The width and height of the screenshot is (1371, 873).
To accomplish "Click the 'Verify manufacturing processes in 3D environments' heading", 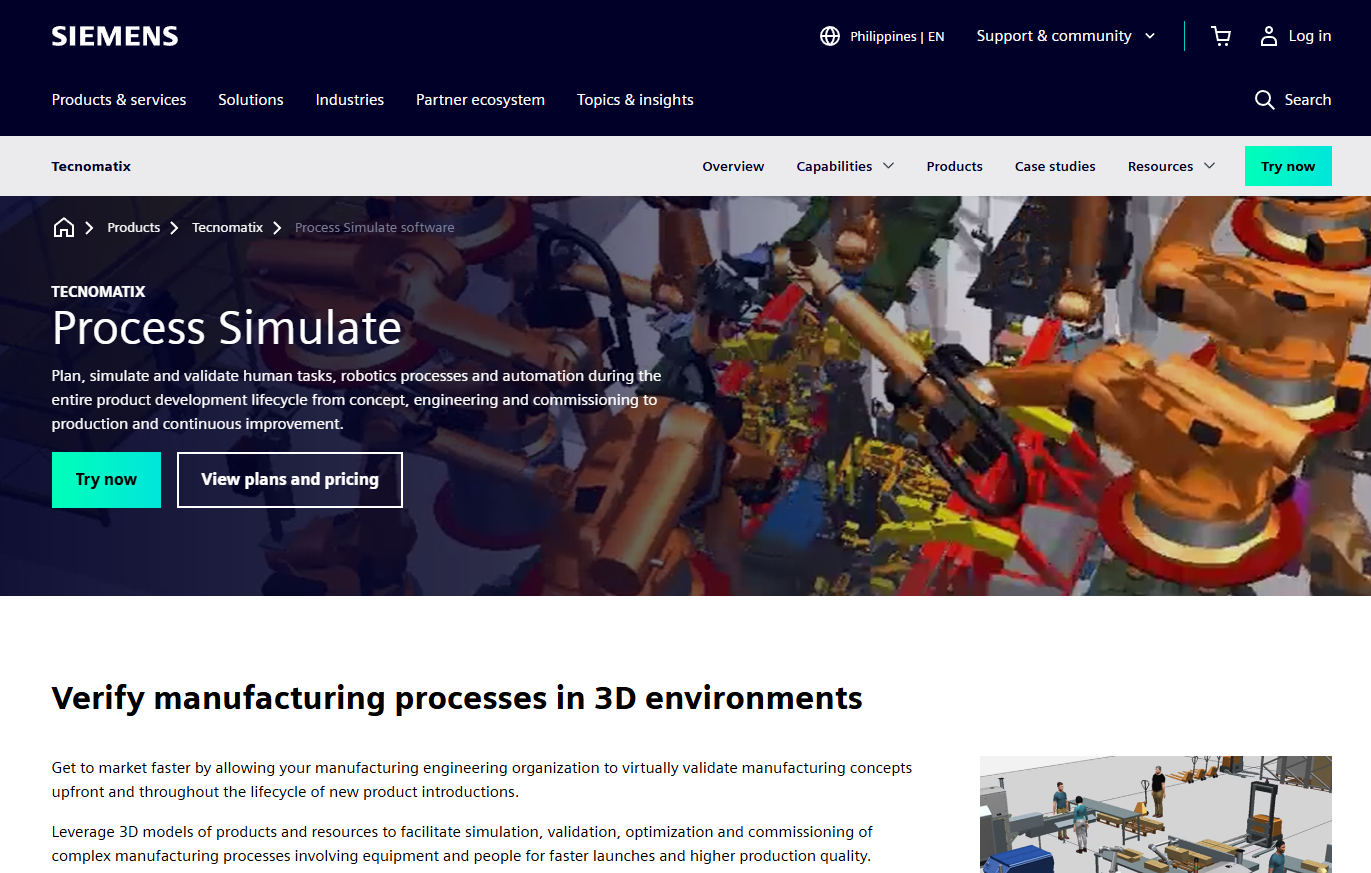I will [x=457, y=697].
